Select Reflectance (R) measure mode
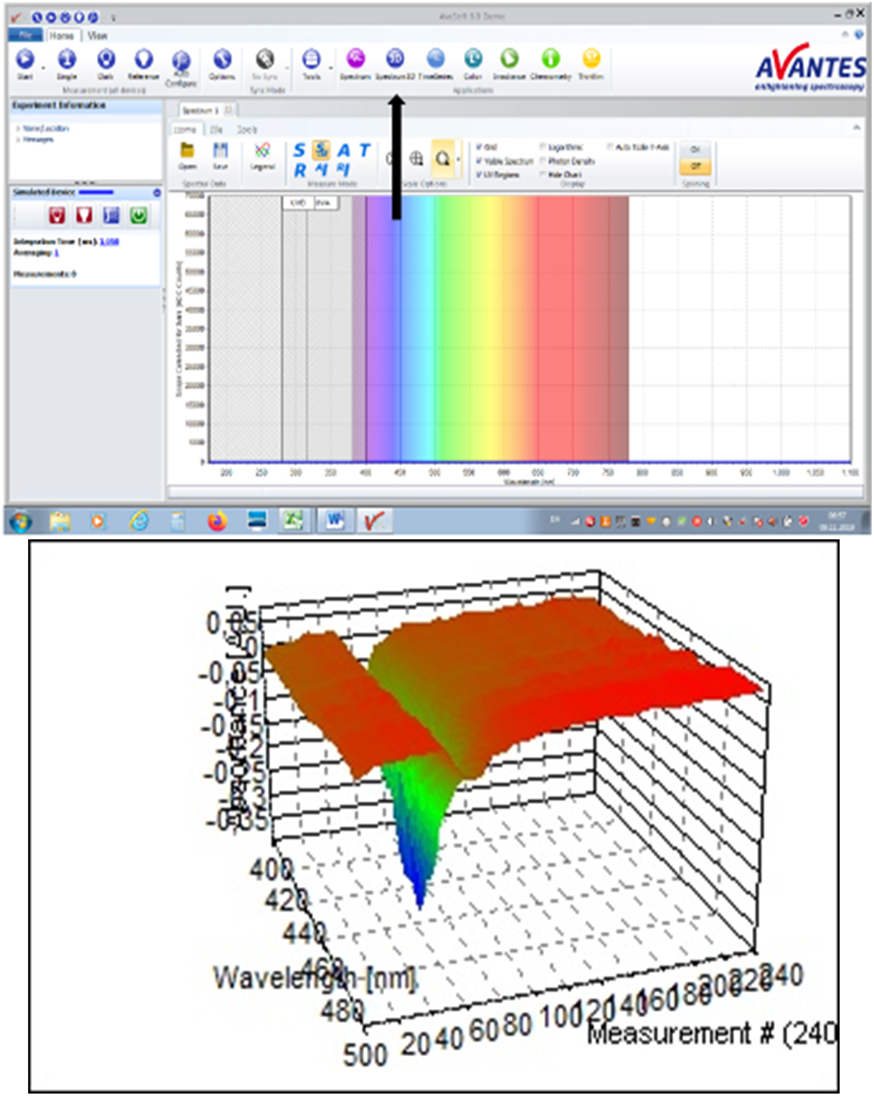This screenshot has height=1098, width=874. (300, 169)
